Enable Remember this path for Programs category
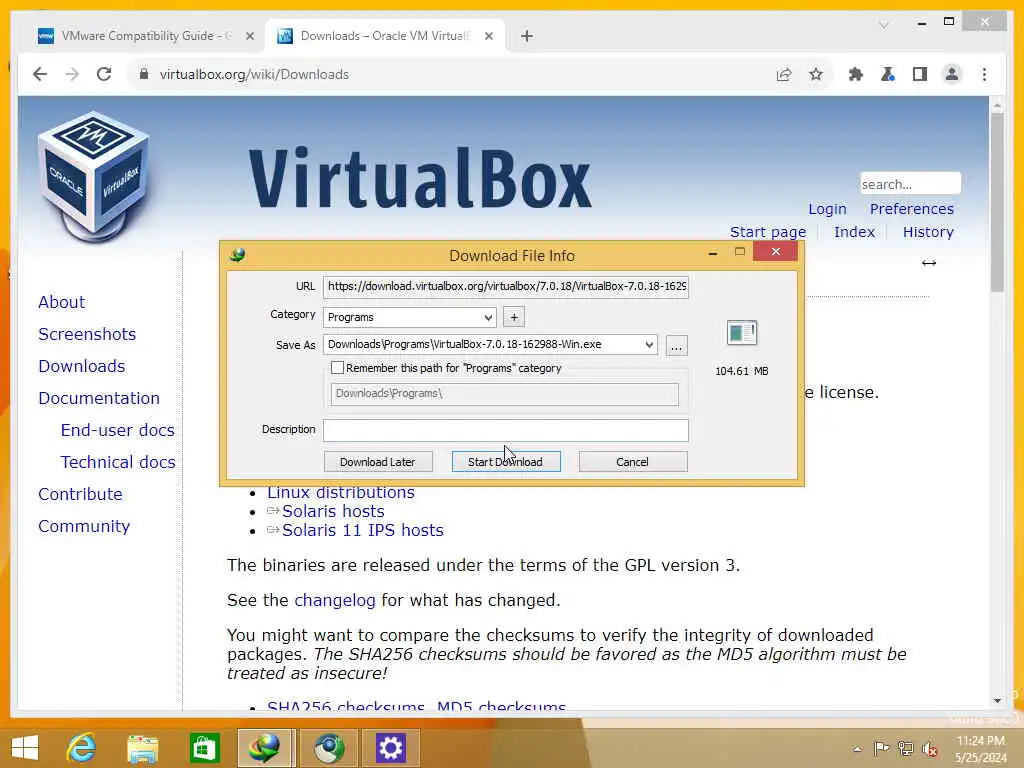 (337, 368)
